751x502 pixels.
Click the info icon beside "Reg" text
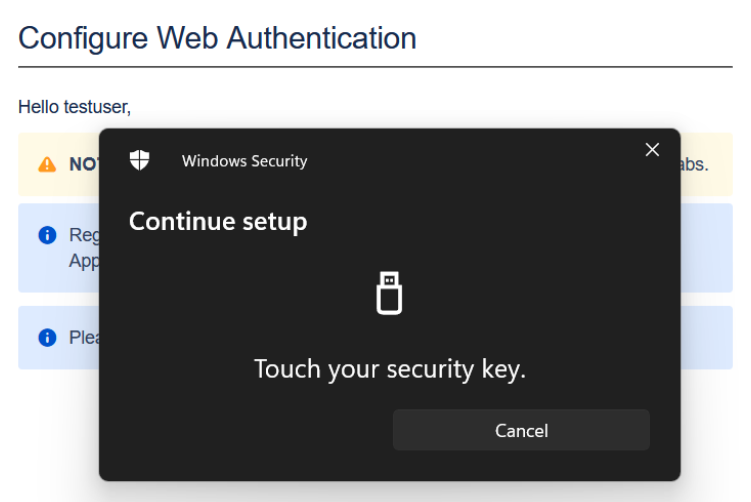(46, 235)
